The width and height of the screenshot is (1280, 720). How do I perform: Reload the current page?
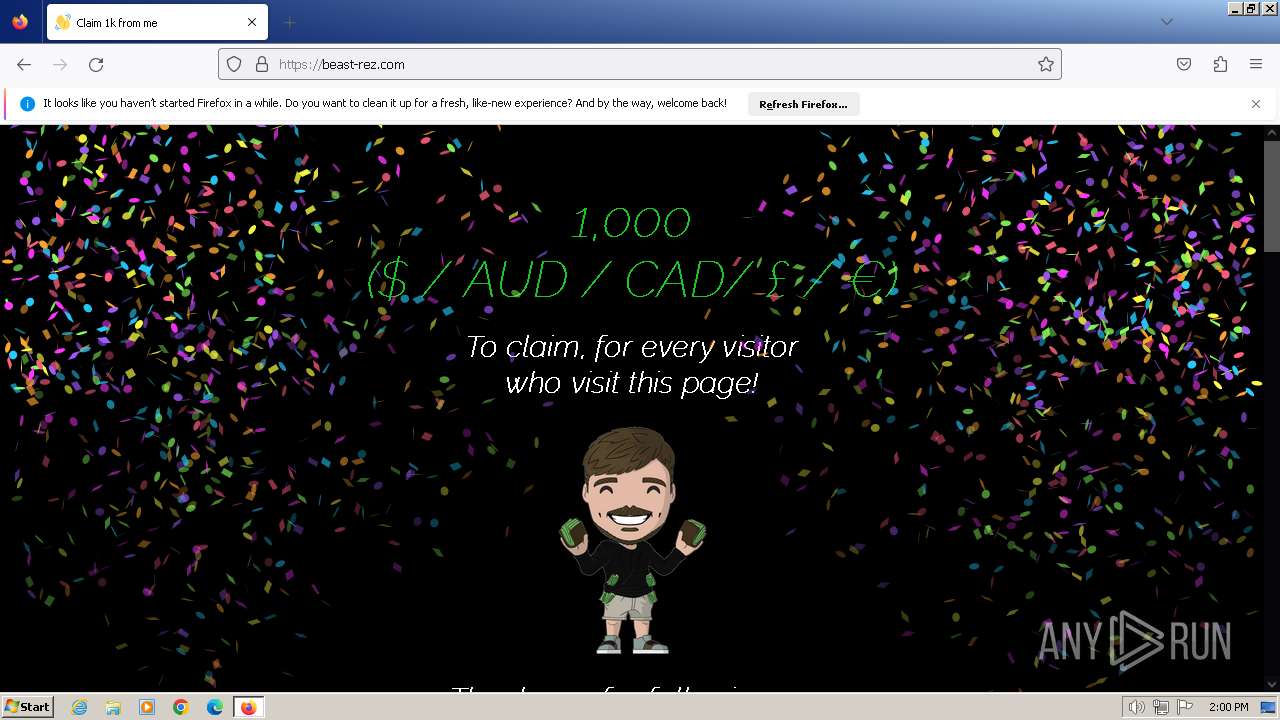96,64
